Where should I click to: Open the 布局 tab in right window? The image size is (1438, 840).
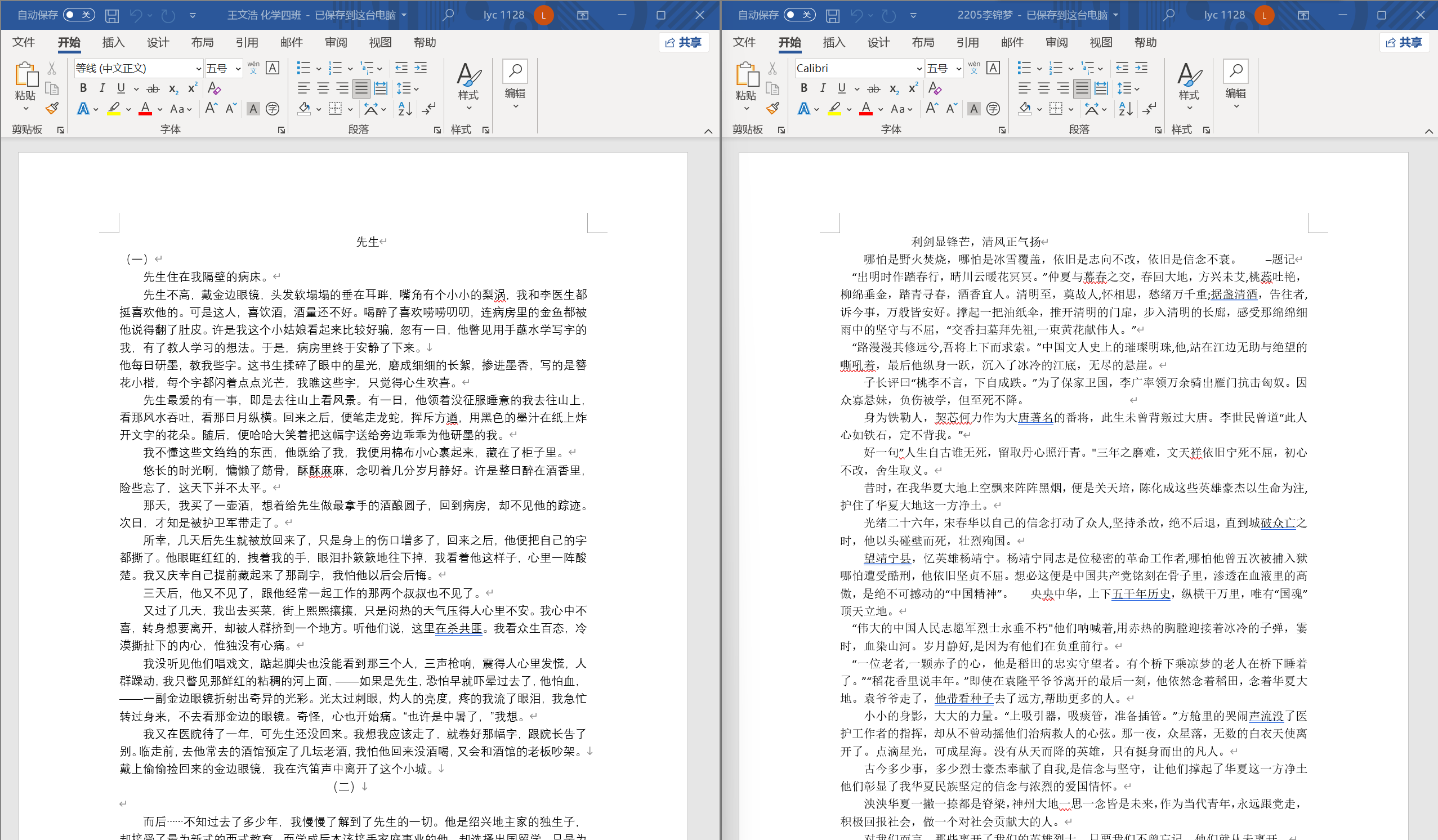pyautogui.click(x=923, y=42)
